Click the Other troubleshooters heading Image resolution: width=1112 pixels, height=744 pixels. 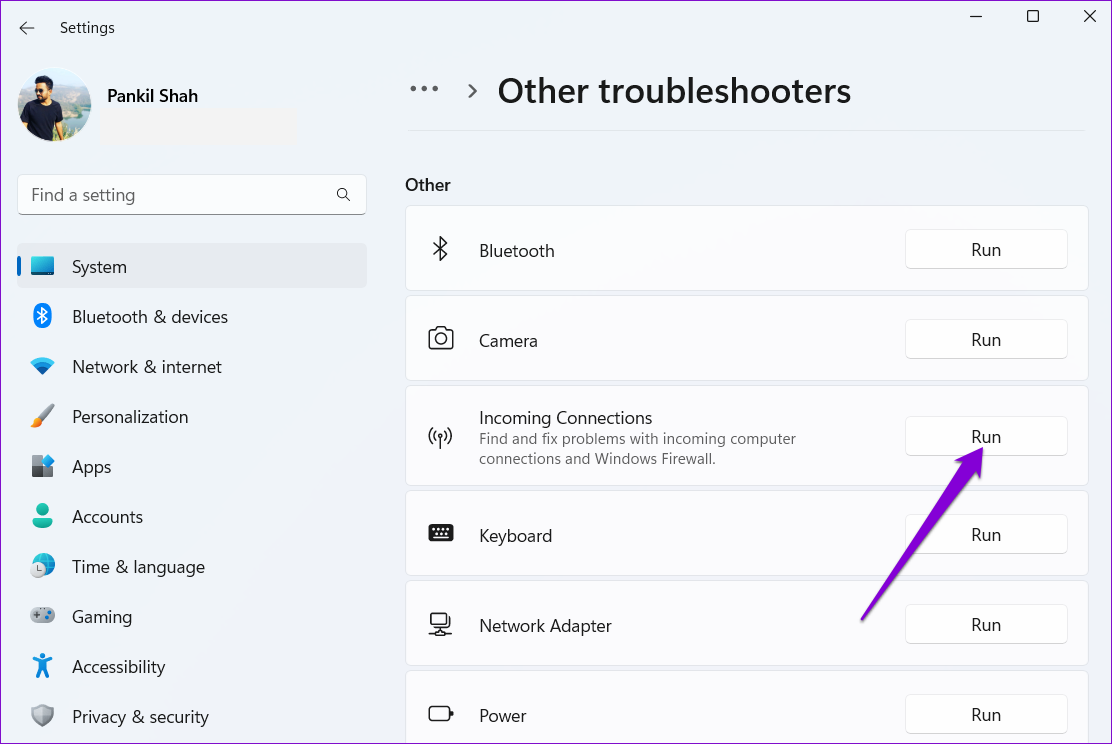click(x=674, y=91)
